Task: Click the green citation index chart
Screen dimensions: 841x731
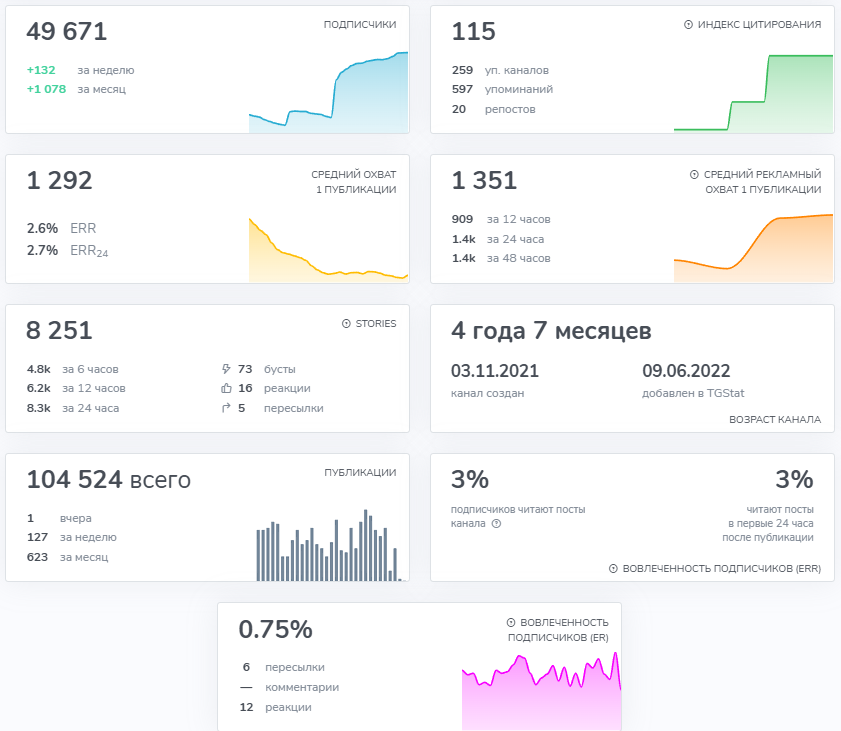Action: 754,93
